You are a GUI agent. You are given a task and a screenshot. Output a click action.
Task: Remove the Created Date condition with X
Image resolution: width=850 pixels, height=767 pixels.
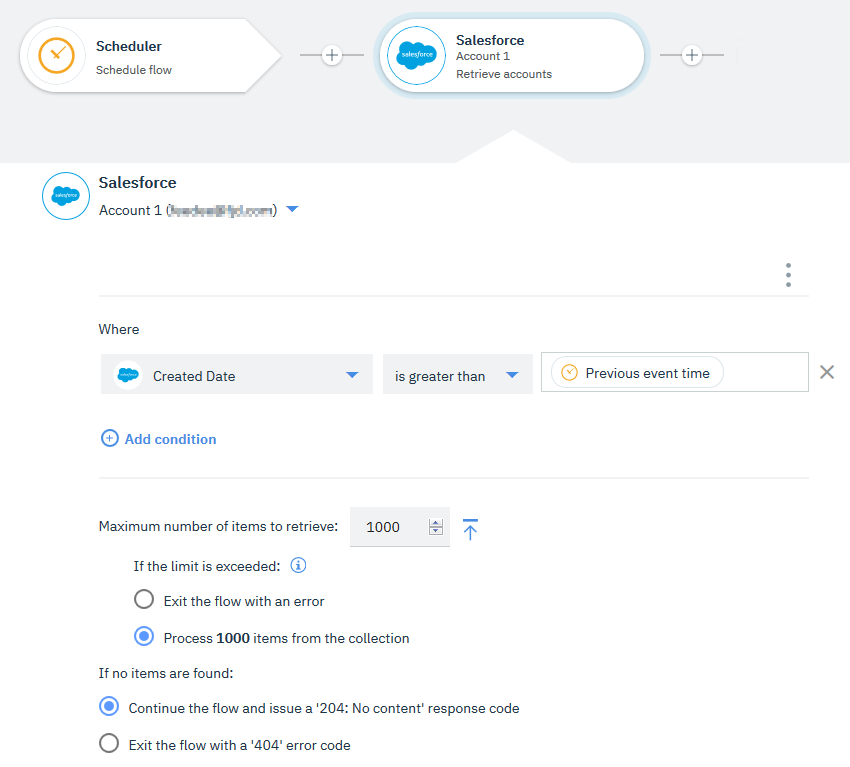(827, 372)
